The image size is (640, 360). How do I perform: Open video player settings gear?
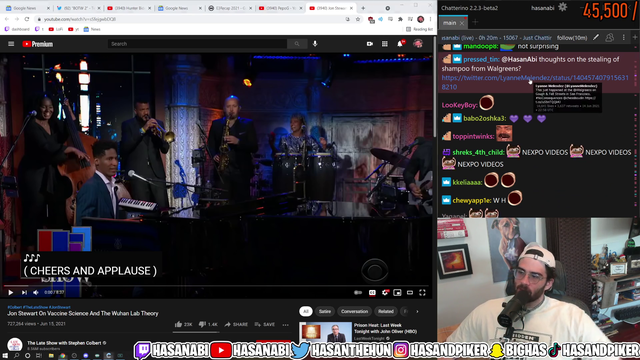click(x=385, y=292)
